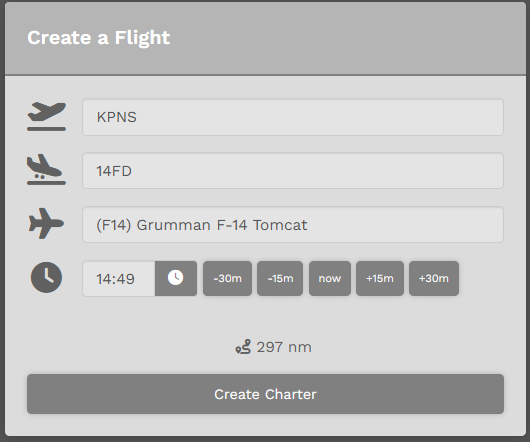Focus the 14FD arrival airport field
Image resolution: width=530 pixels, height=442 pixels.
(293, 171)
